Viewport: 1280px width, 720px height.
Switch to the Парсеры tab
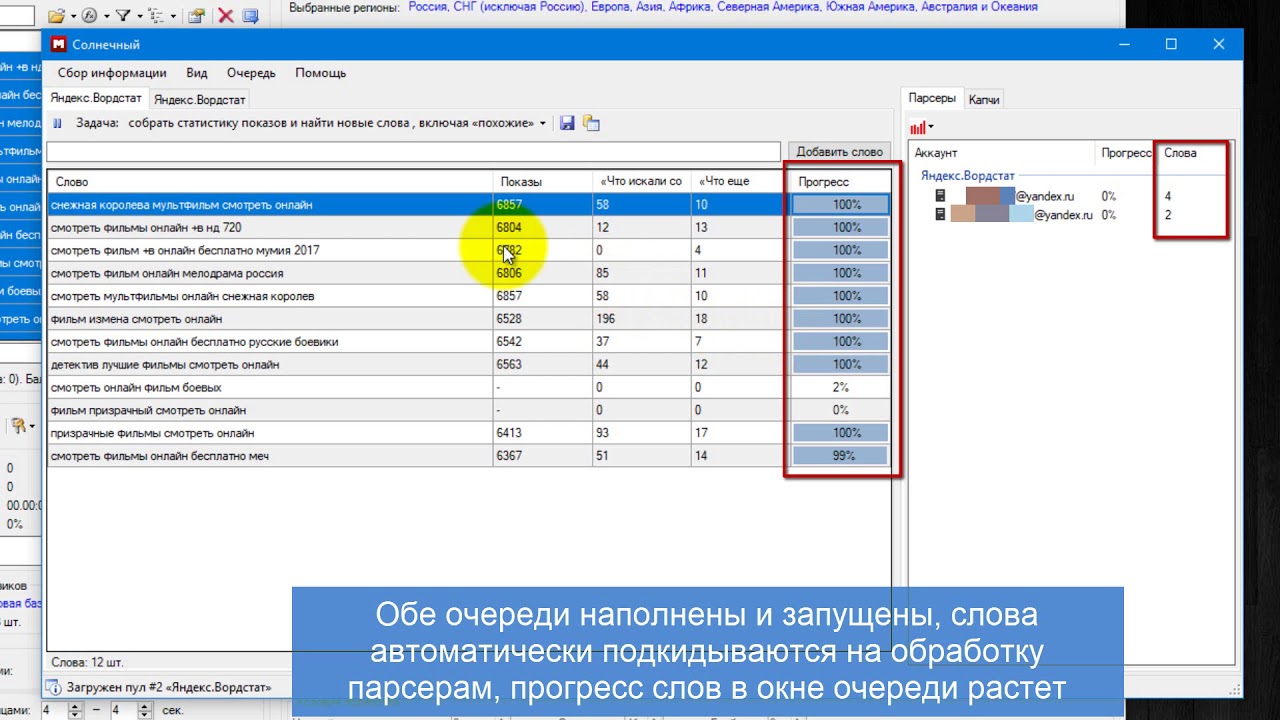click(932, 98)
